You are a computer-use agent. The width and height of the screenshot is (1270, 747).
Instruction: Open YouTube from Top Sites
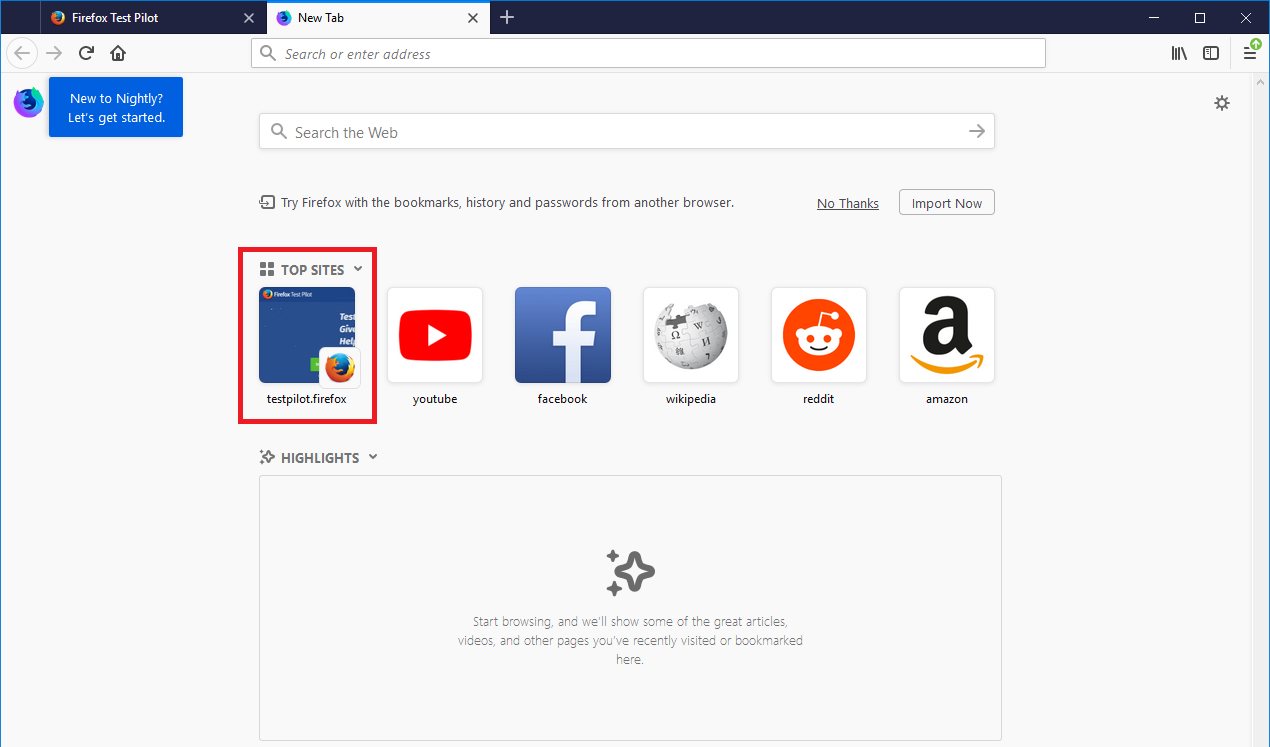pos(434,335)
